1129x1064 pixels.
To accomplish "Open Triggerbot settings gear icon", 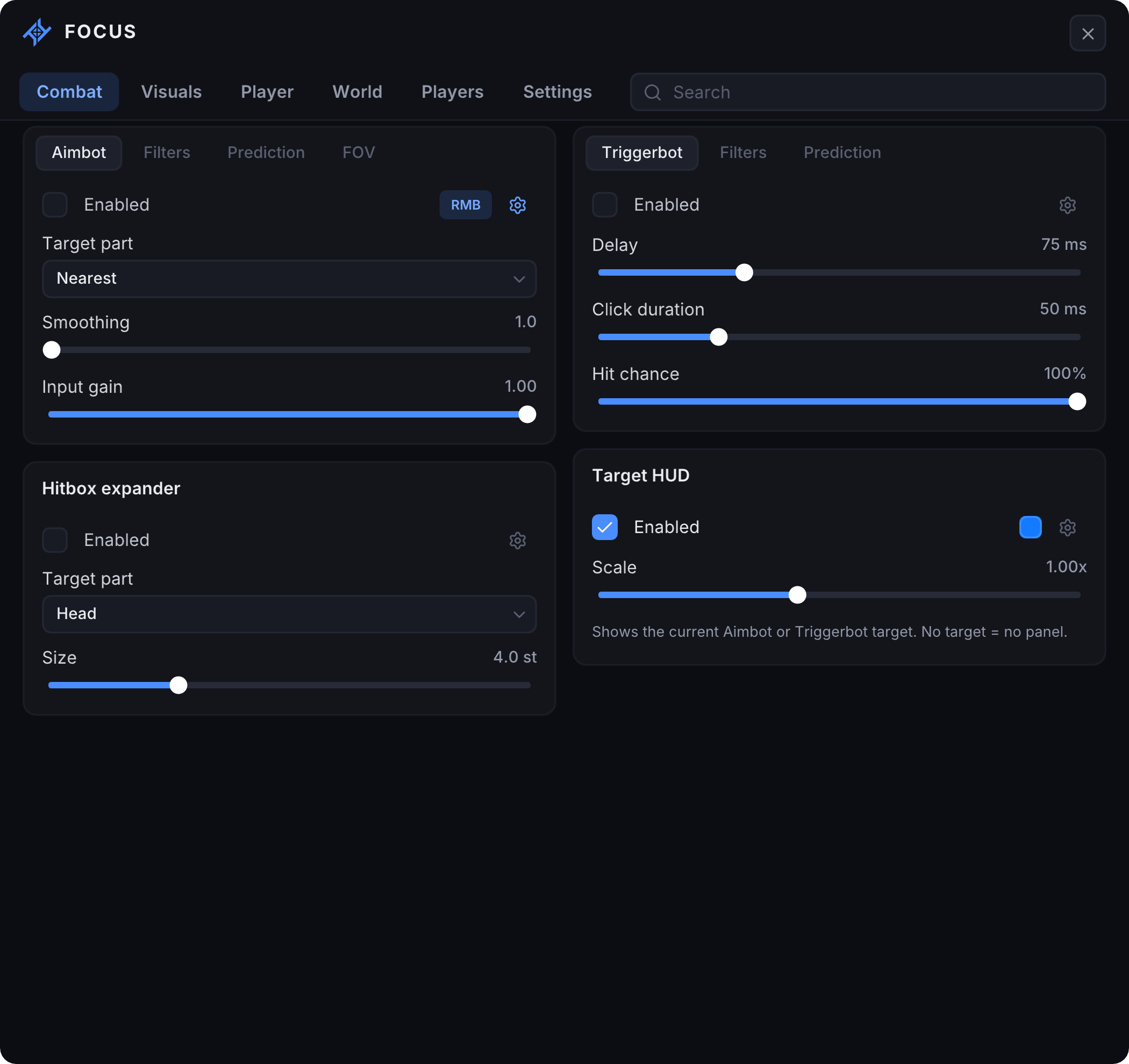I will pyautogui.click(x=1067, y=205).
